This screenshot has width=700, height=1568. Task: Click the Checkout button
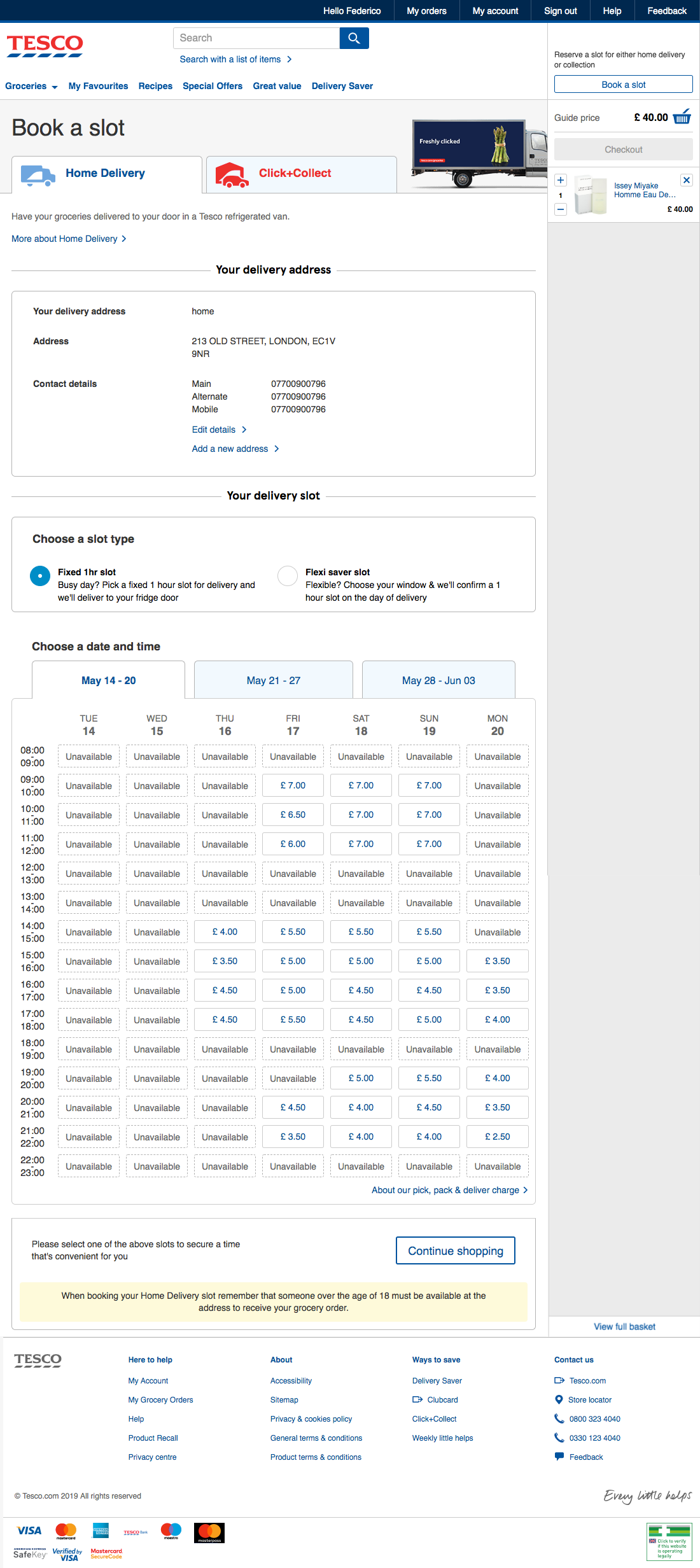pos(624,150)
